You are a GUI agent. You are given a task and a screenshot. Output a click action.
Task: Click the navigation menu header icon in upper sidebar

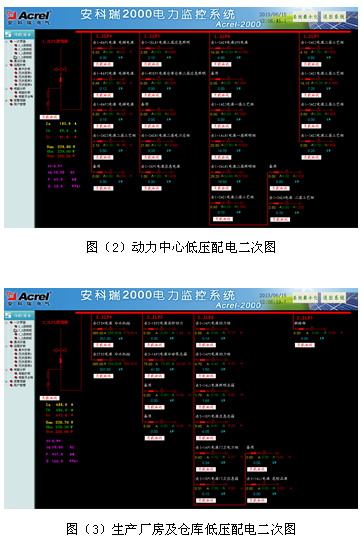pyautogui.click(x=9, y=34)
